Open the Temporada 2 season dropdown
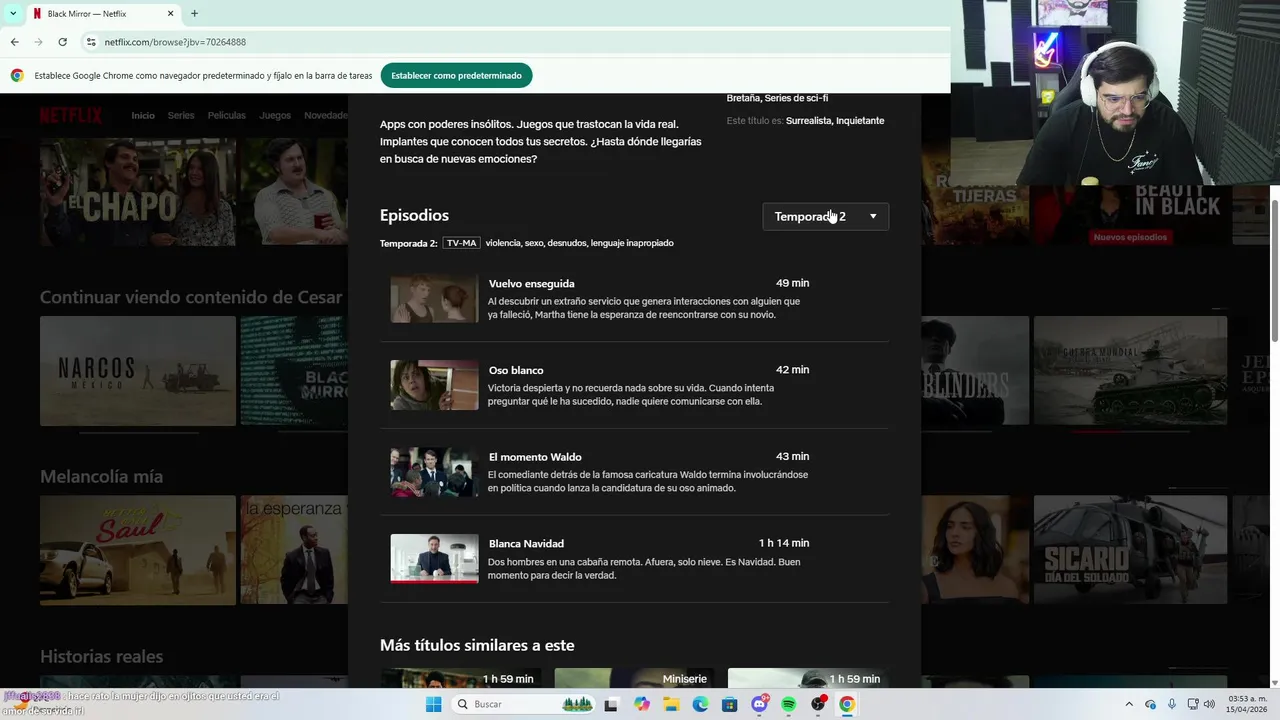This screenshot has width=1280, height=720. [825, 216]
